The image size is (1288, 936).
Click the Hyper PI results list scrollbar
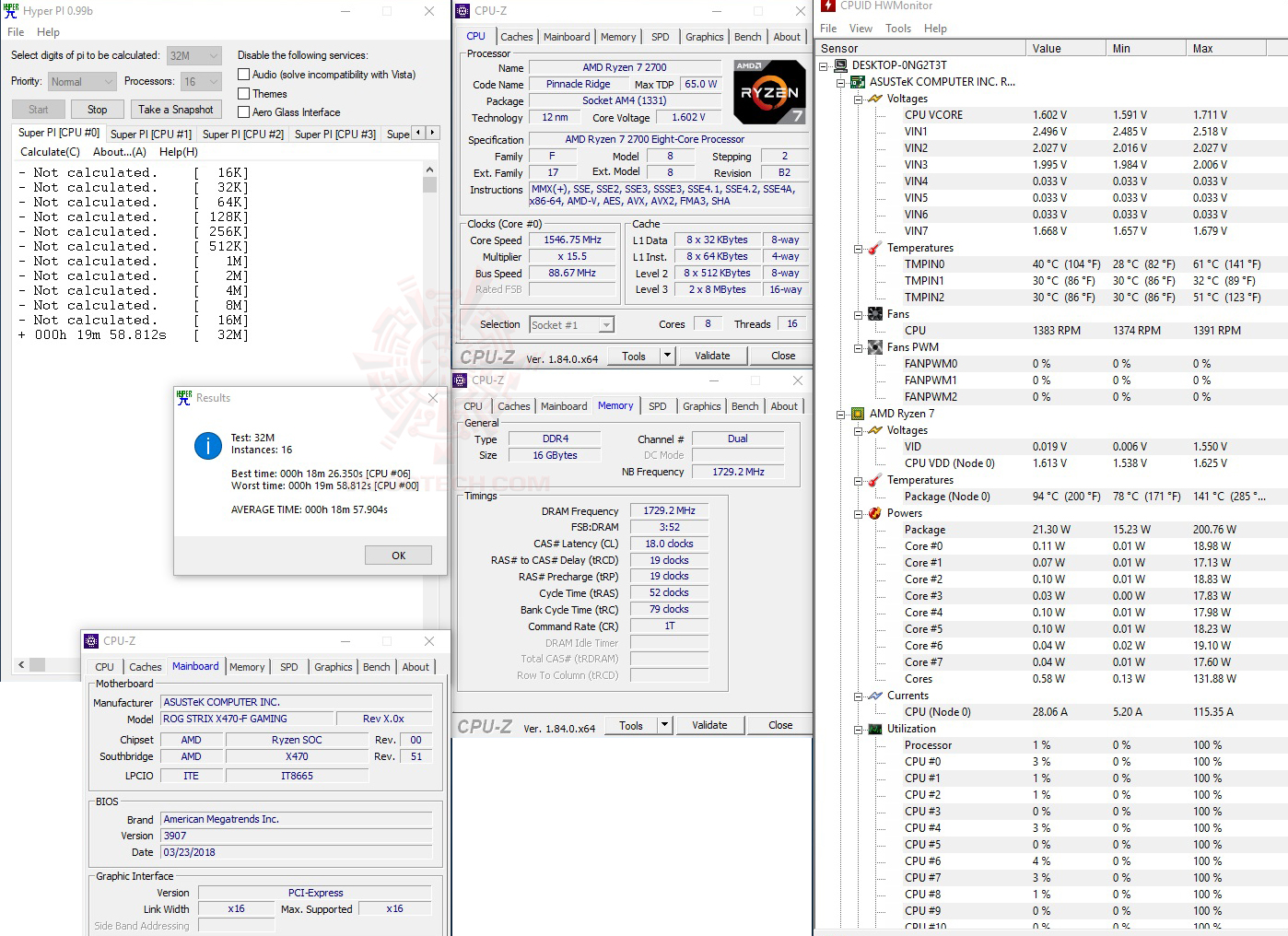pyautogui.click(x=429, y=184)
